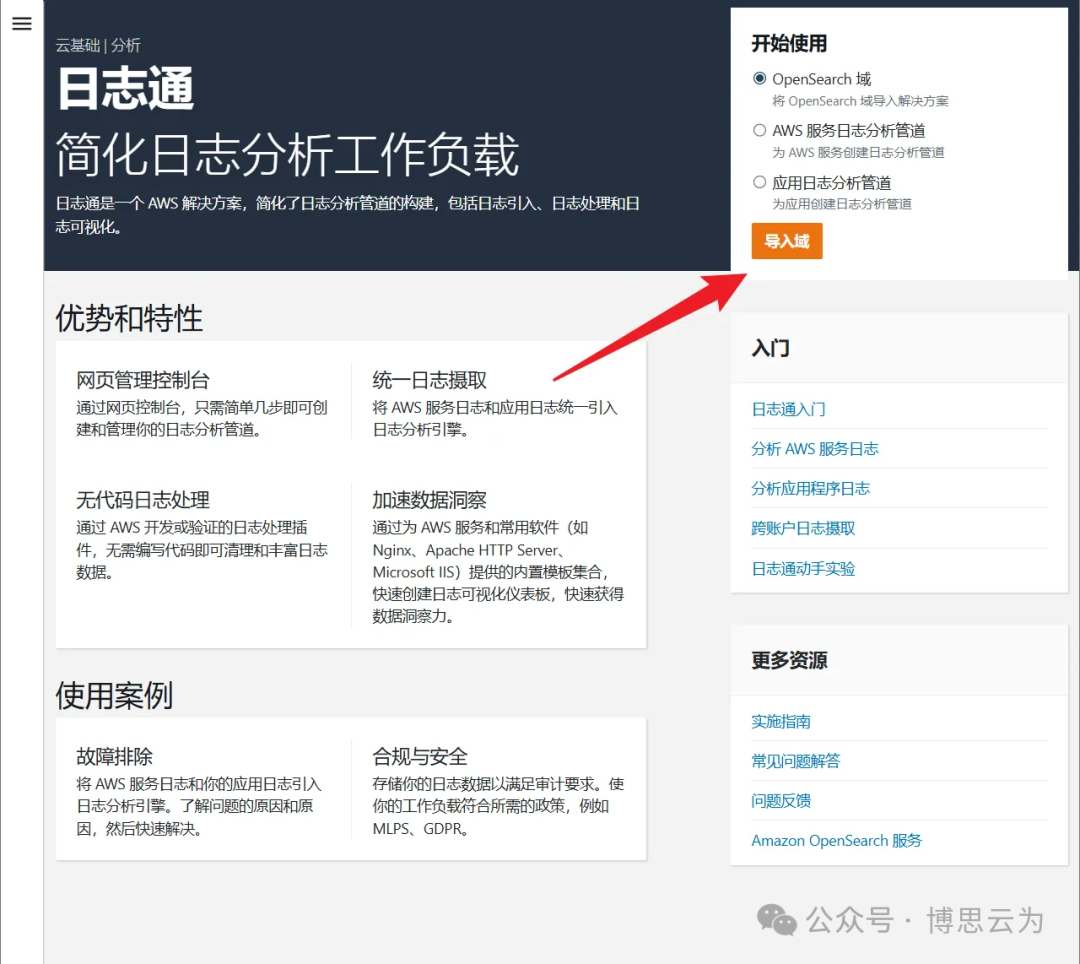Click the 日志通 page title
The width and height of the screenshot is (1080, 964).
point(125,89)
